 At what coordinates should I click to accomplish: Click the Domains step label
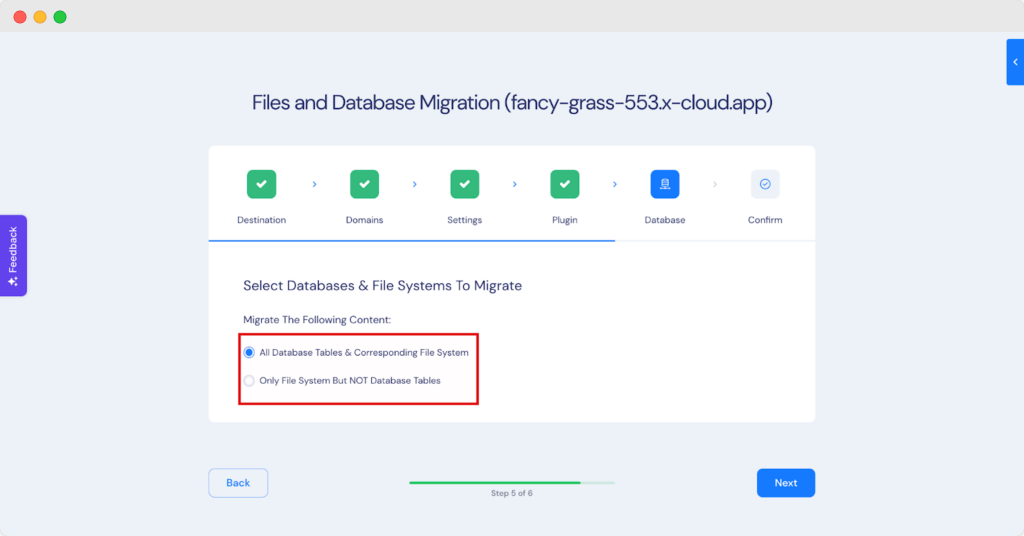(364, 220)
